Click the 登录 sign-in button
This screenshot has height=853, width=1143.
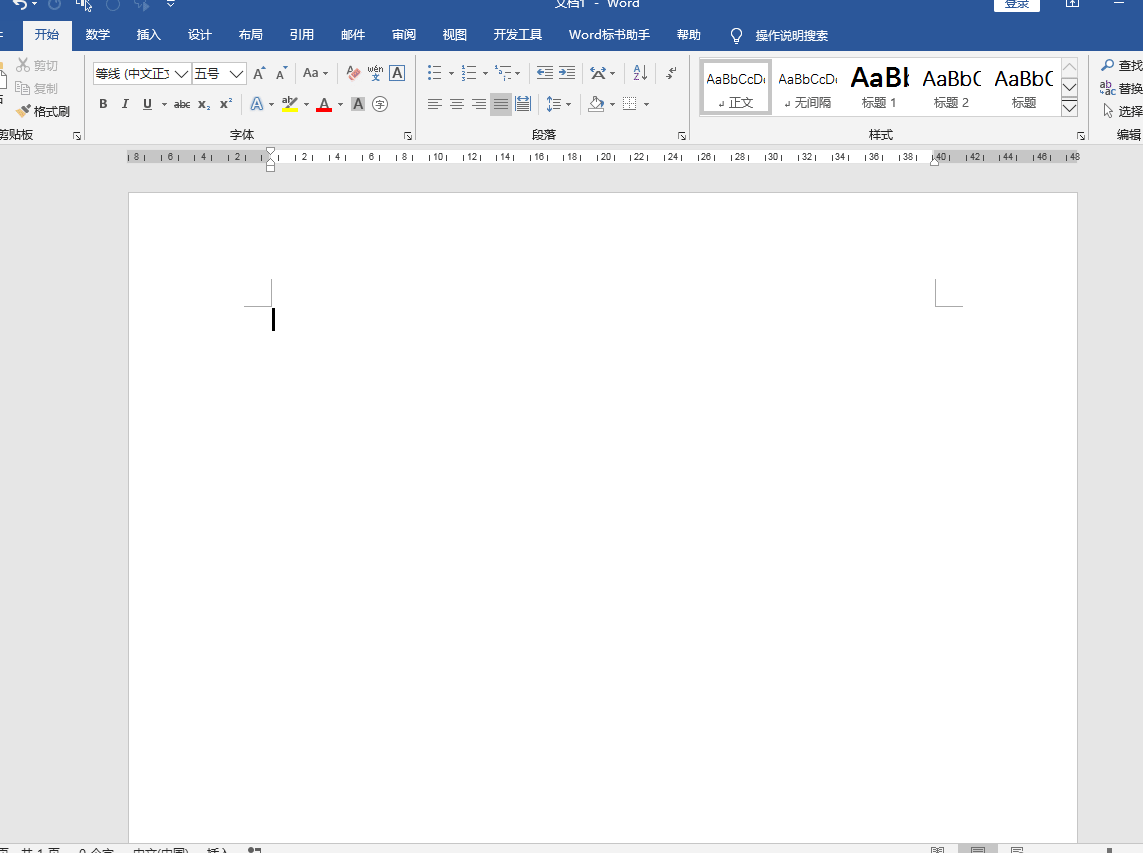[x=1017, y=4]
